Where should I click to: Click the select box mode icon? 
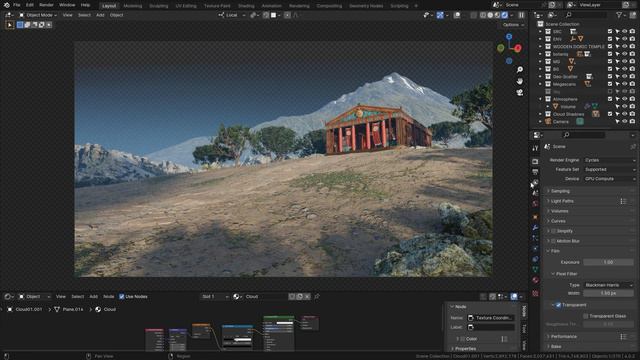pos(20,25)
